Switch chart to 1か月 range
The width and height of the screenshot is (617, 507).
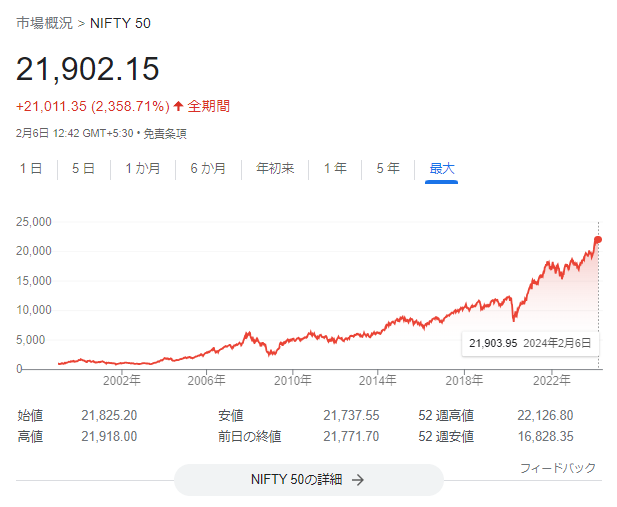click(x=143, y=168)
